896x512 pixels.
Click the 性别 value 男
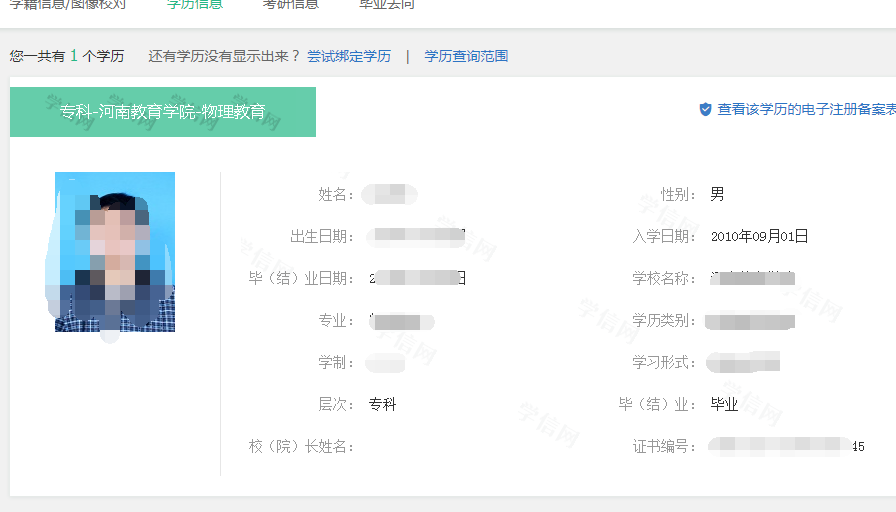[x=717, y=194]
